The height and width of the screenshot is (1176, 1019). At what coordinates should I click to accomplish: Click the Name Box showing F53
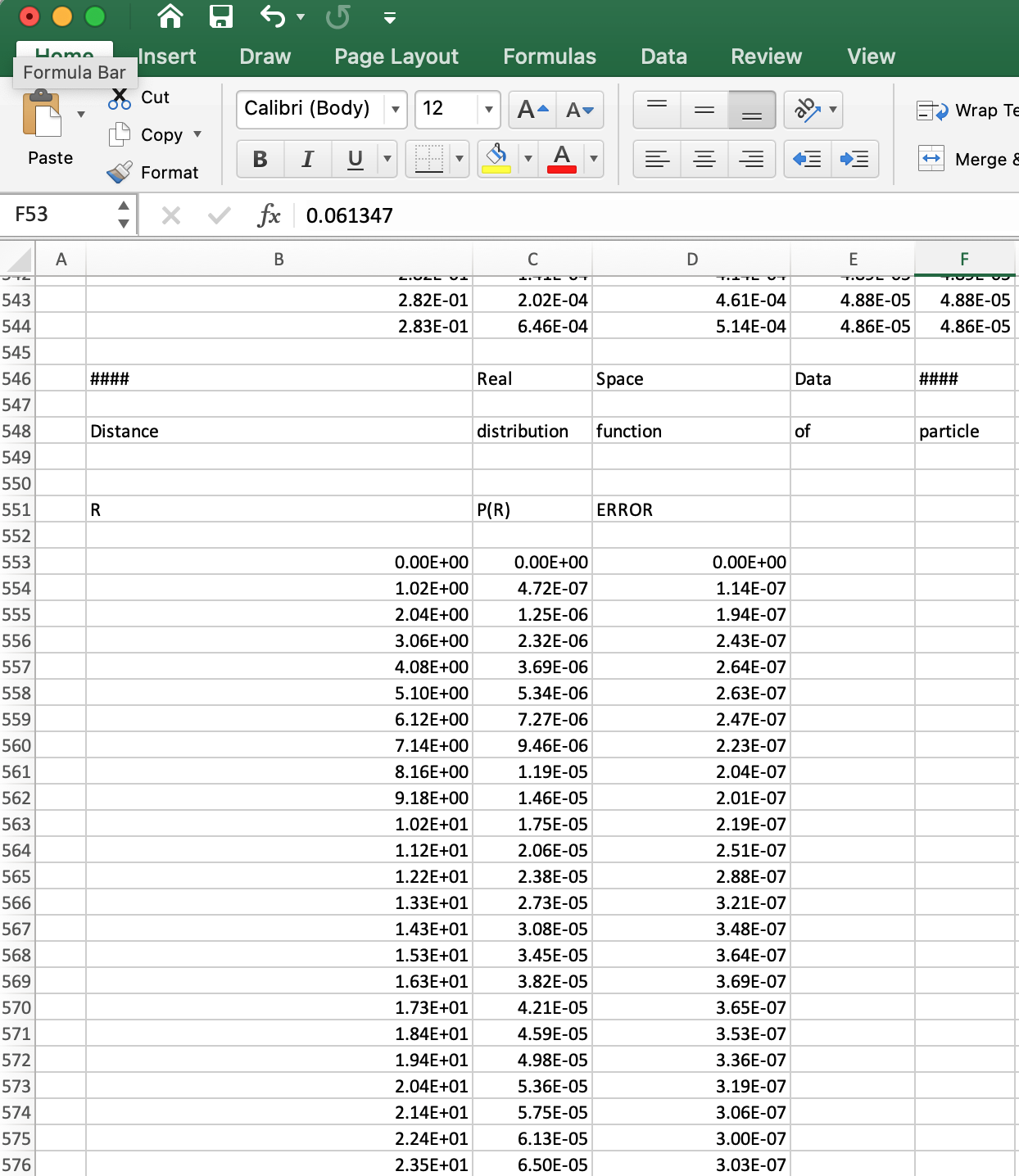[x=57, y=215]
